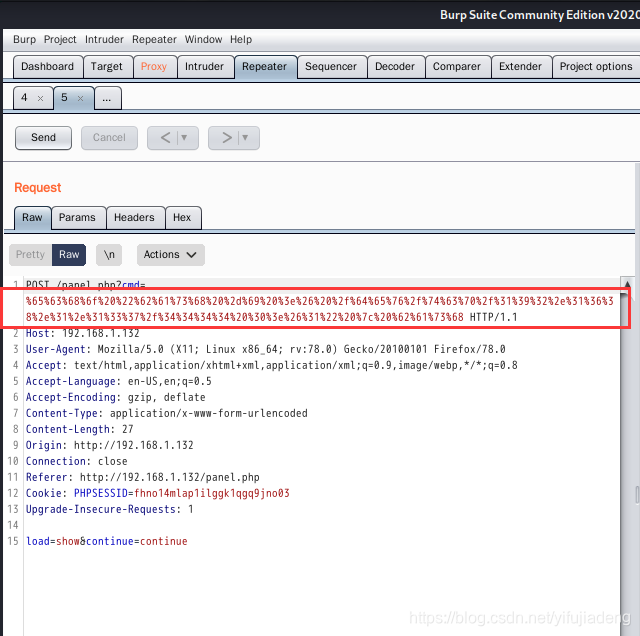Switch to the Proxy tab

tap(154, 67)
